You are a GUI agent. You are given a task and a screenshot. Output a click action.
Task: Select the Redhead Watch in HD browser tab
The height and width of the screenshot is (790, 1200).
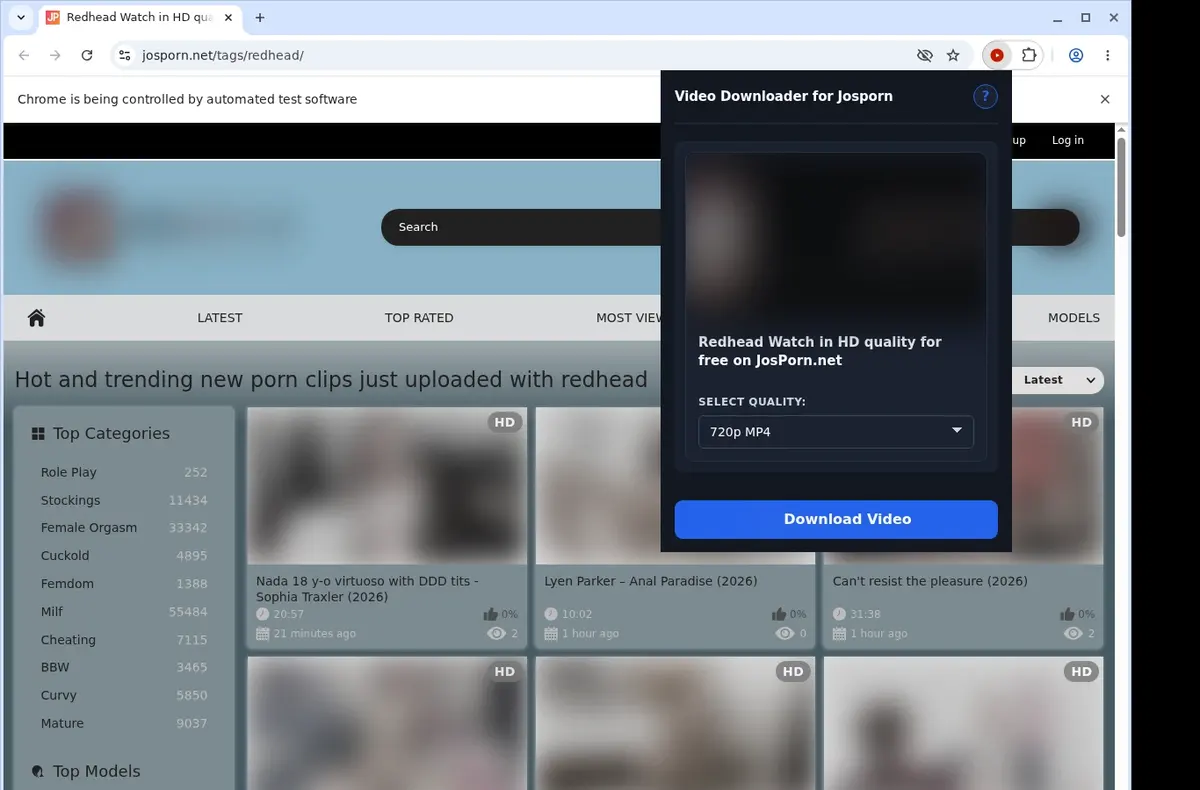coord(140,17)
